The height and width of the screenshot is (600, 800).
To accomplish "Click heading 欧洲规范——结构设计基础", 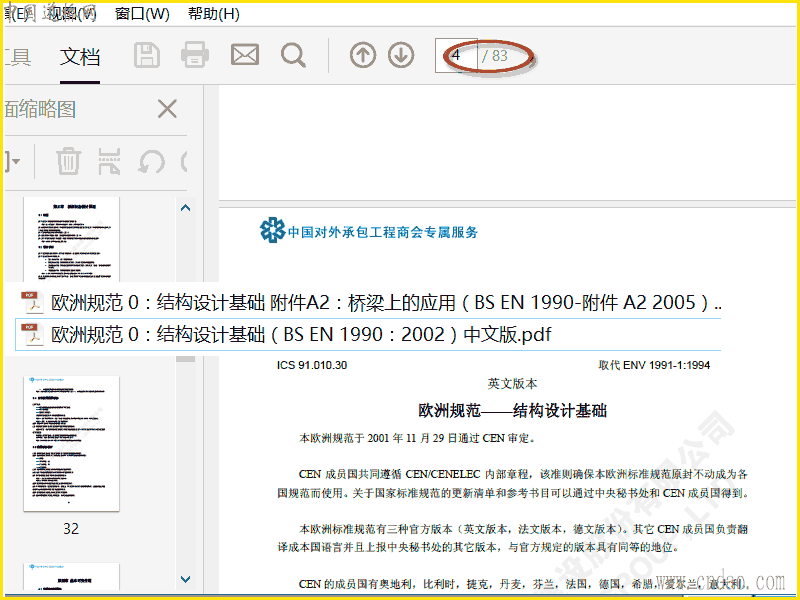I will click(512, 411).
